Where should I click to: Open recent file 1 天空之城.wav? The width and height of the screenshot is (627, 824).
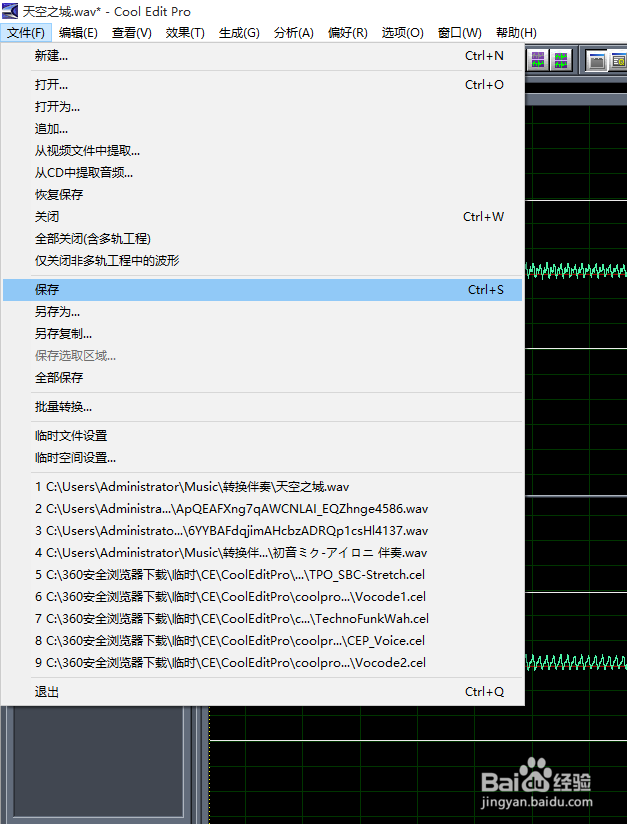click(262, 487)
